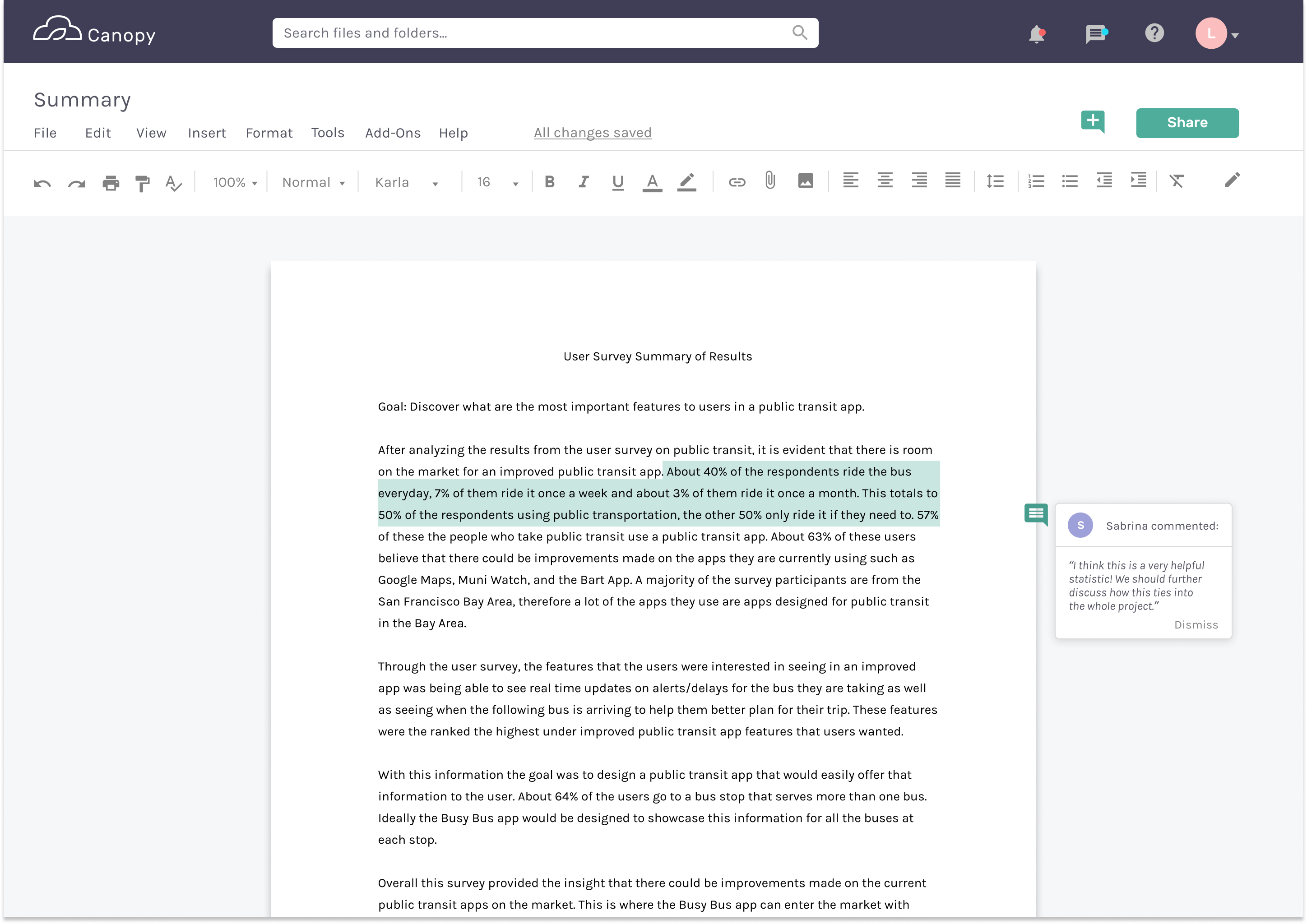Image resolution: width=1307 pixels, height=924 pixels.
Task: Open the font size 16 dropdown
Action: click(497, 183)
